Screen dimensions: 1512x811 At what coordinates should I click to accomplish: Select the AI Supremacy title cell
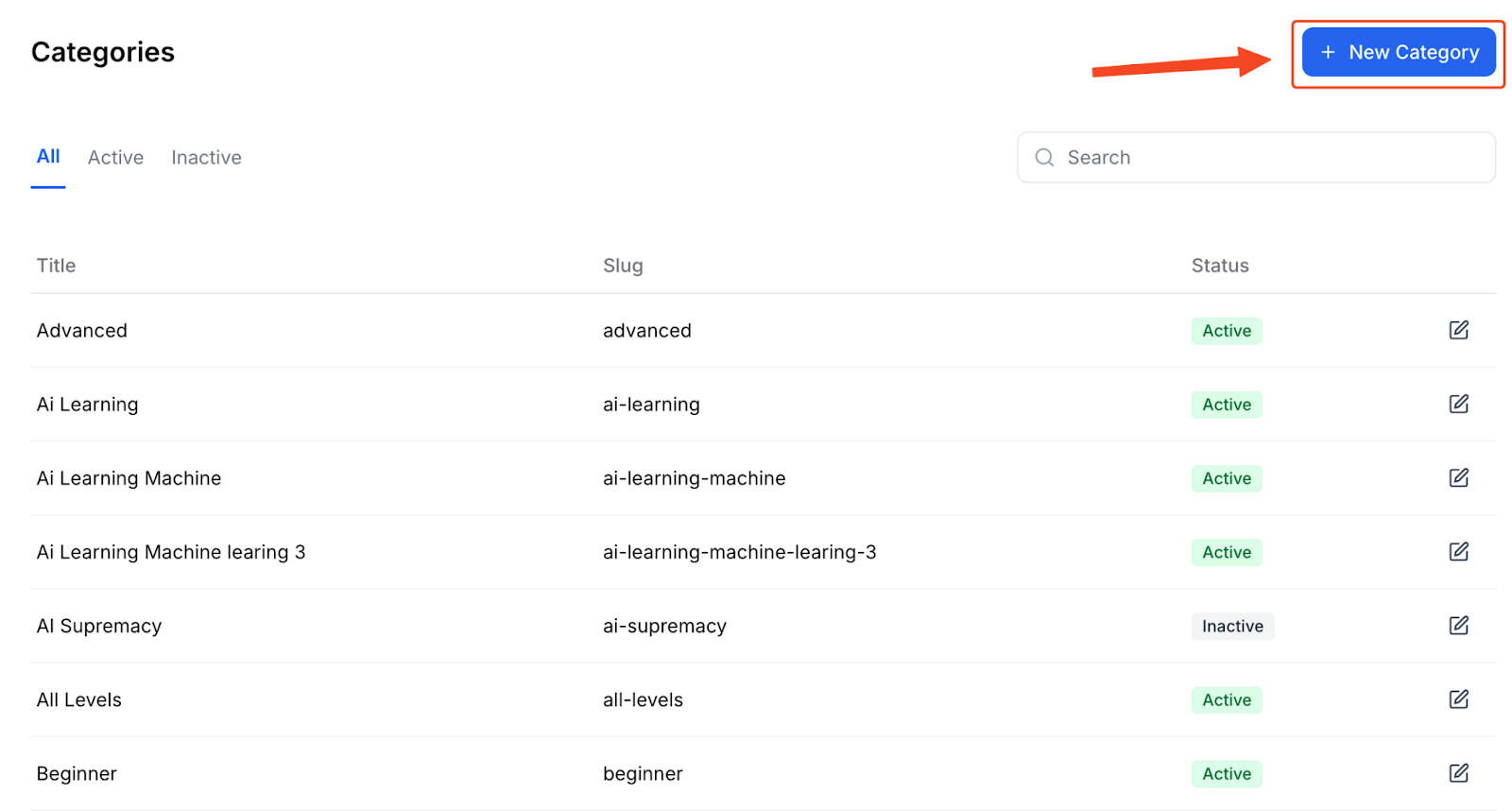[99, 626]
